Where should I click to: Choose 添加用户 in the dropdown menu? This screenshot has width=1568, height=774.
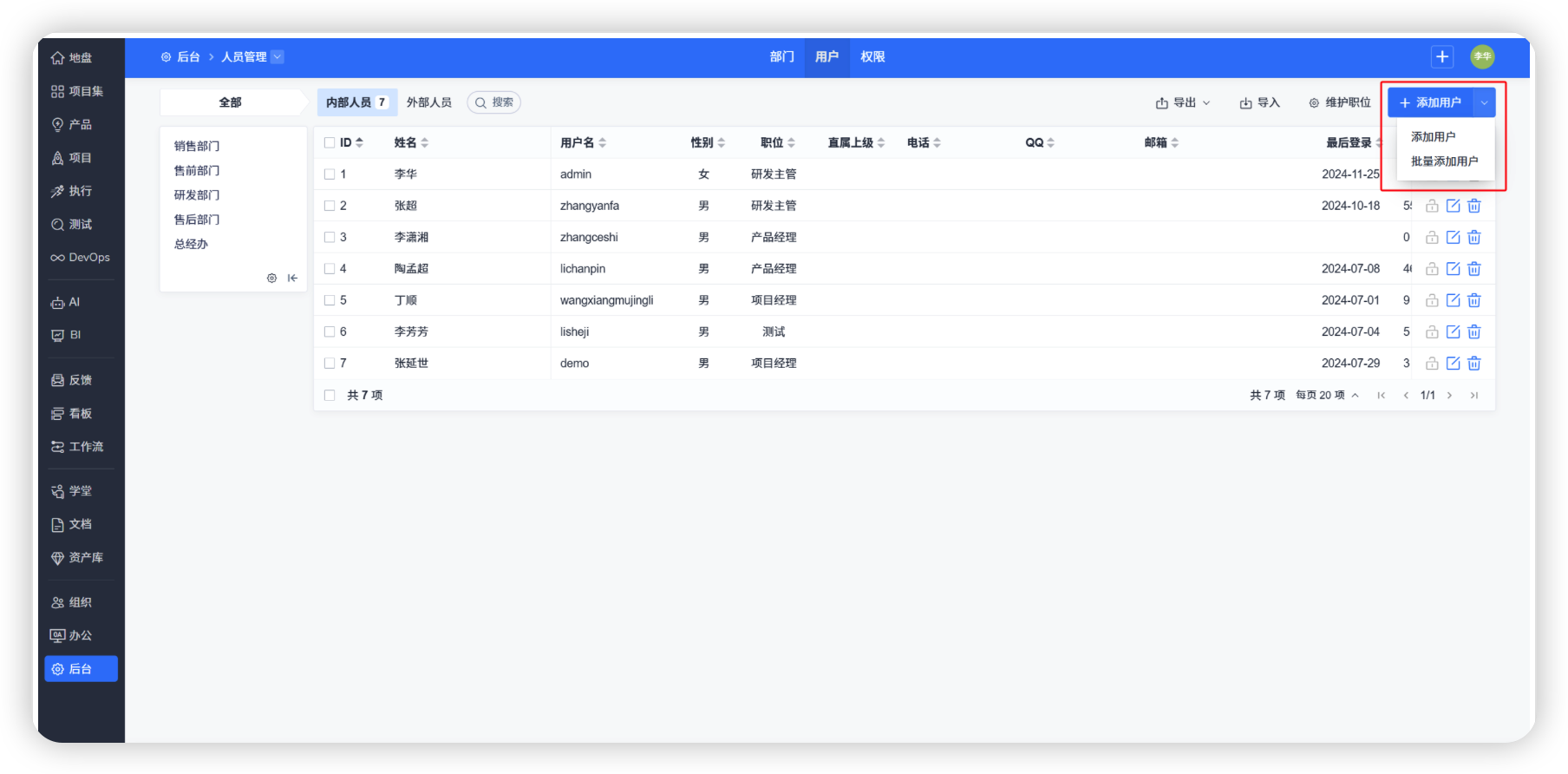[1434, 137]
